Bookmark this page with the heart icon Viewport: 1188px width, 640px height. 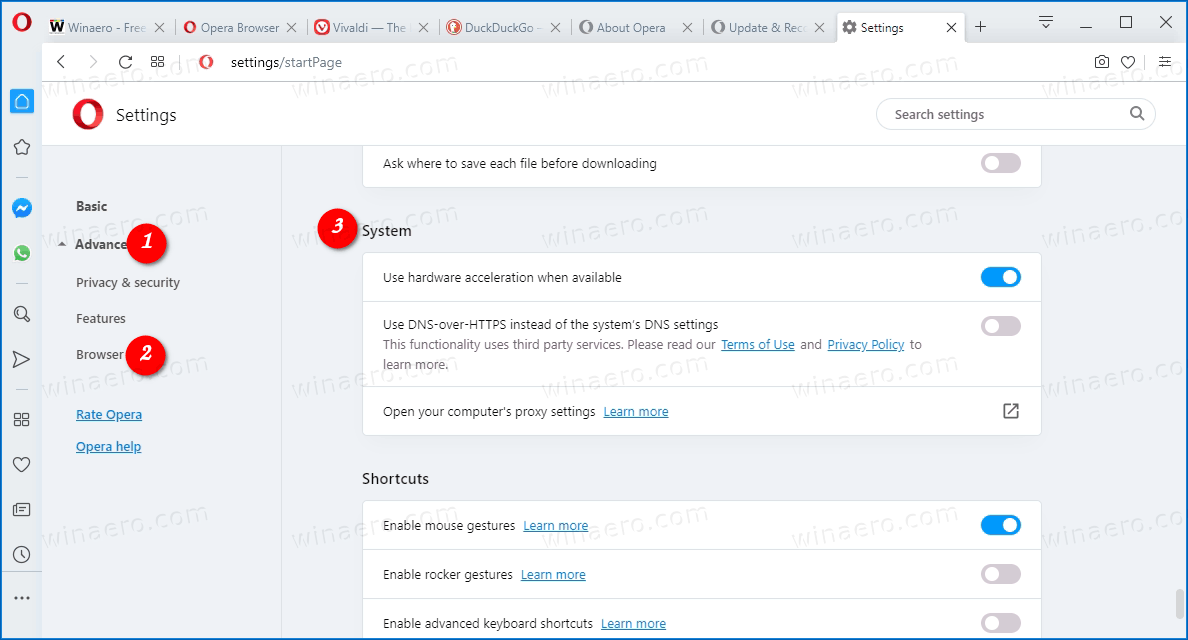point(1128,61)
